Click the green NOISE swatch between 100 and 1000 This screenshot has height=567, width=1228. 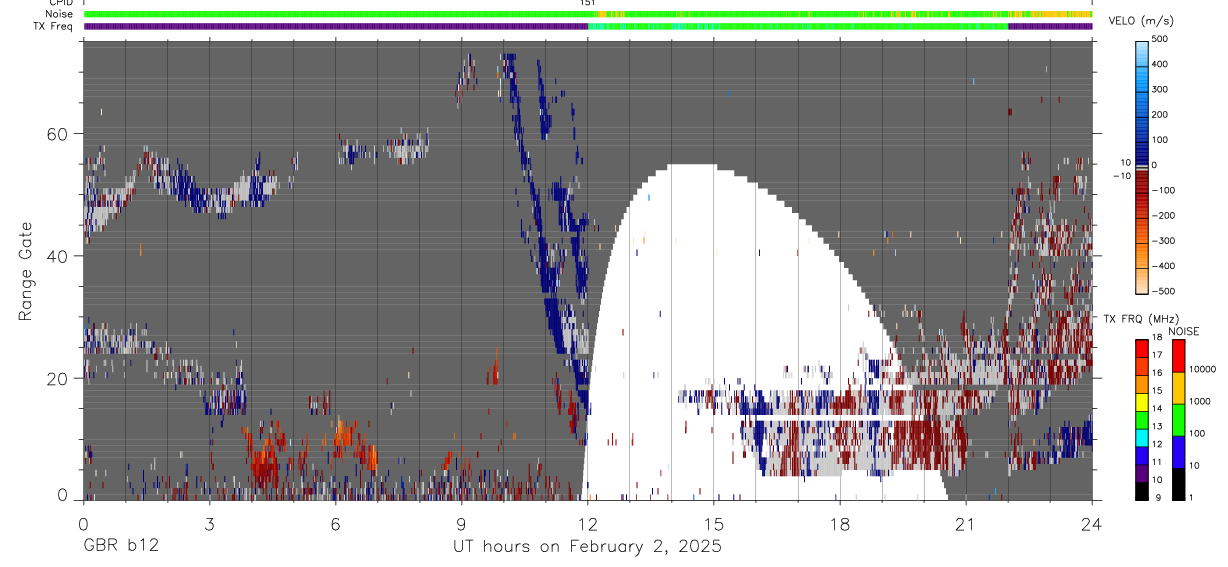(x=1178, y=419)
